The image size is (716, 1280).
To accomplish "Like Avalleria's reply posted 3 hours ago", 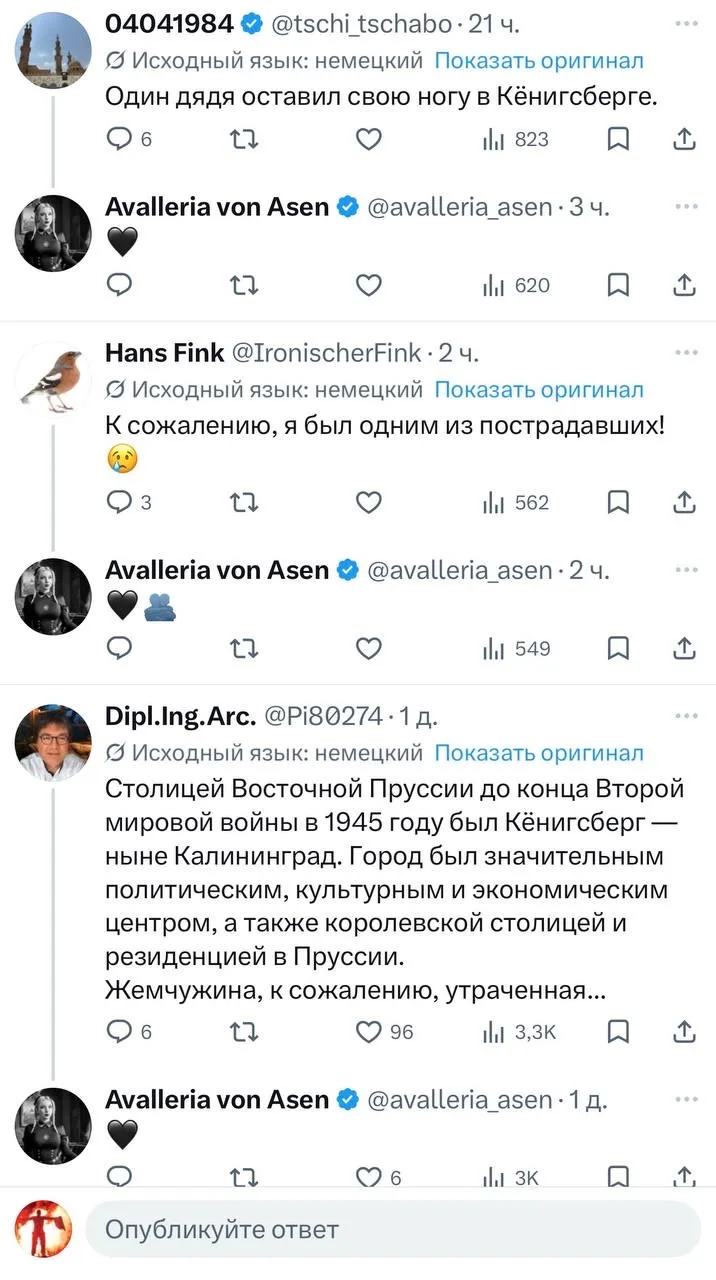I will click(369, 285).
